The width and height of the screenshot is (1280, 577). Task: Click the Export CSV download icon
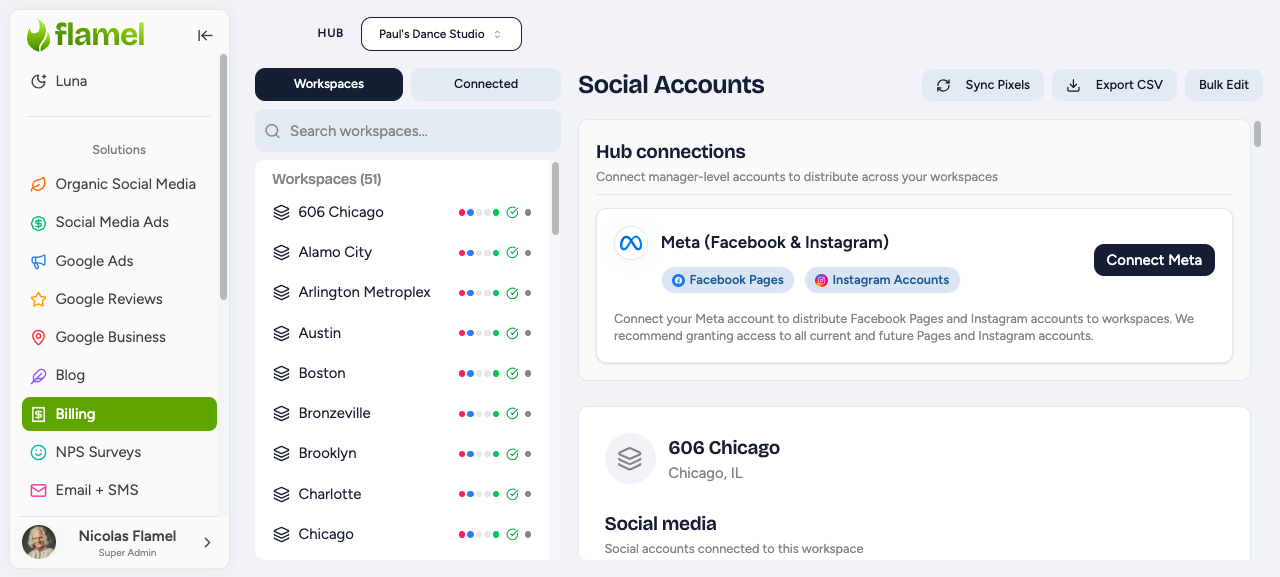pos(1073,85)
